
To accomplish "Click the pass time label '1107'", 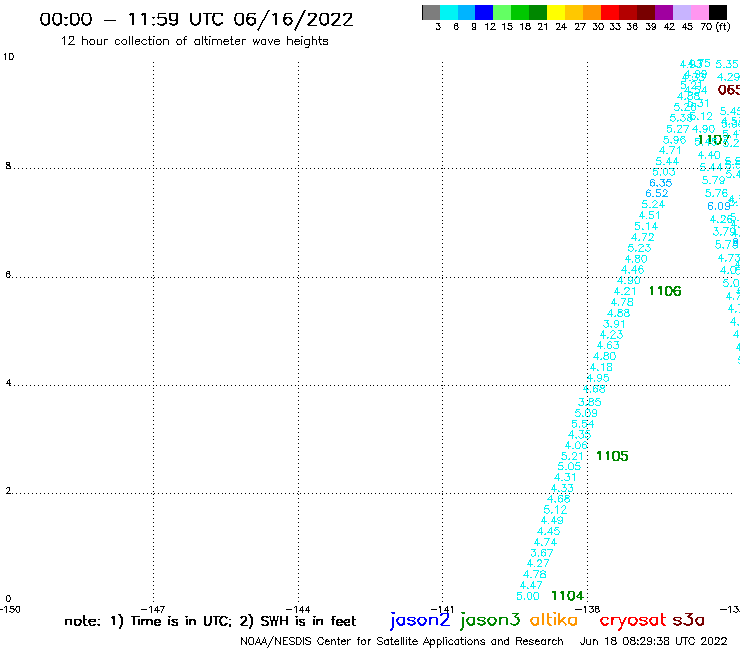I will [713, 140].
